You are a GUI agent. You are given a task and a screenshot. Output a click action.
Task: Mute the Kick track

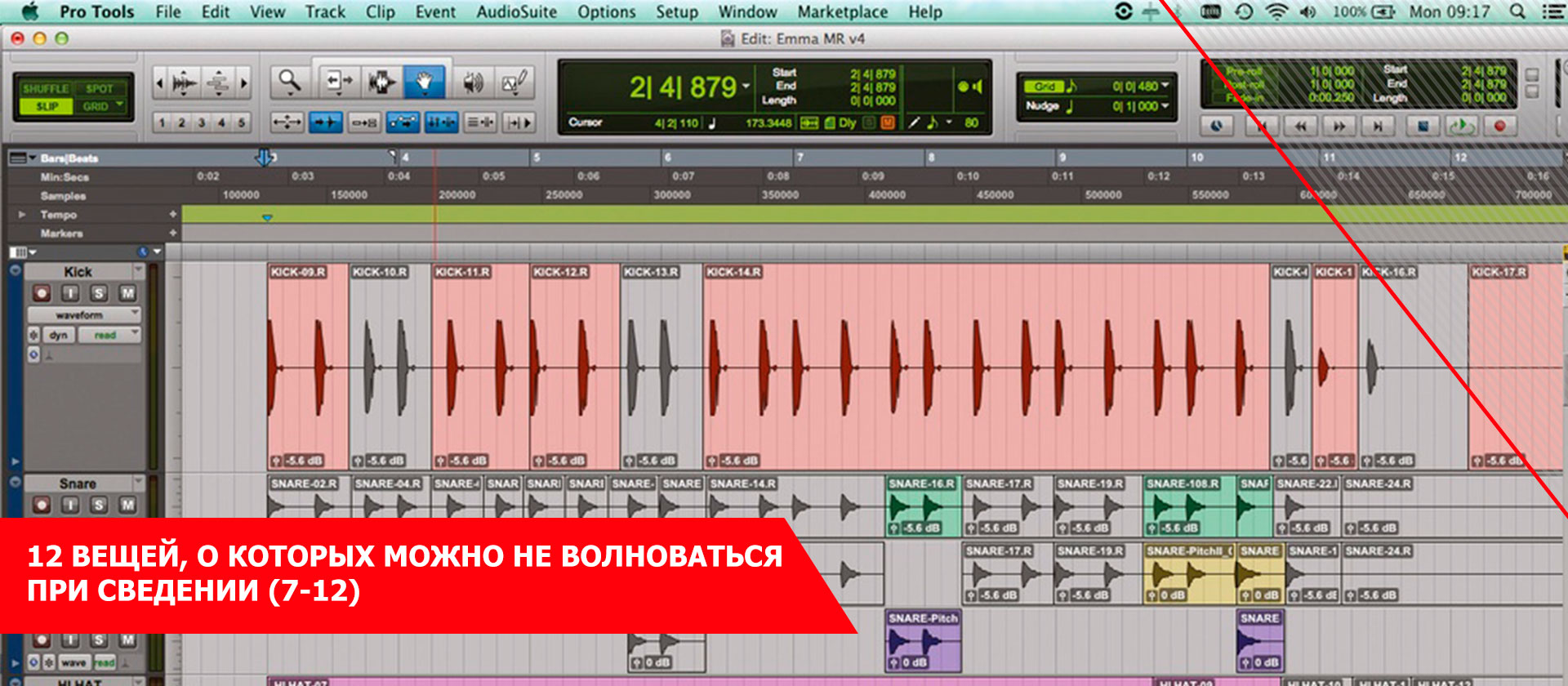coord(127,293)
